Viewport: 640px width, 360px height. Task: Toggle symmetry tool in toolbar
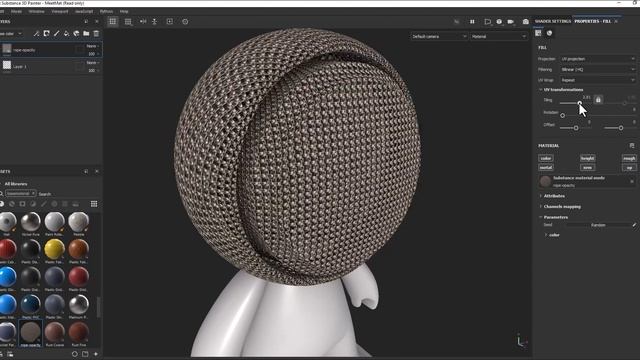143,21
